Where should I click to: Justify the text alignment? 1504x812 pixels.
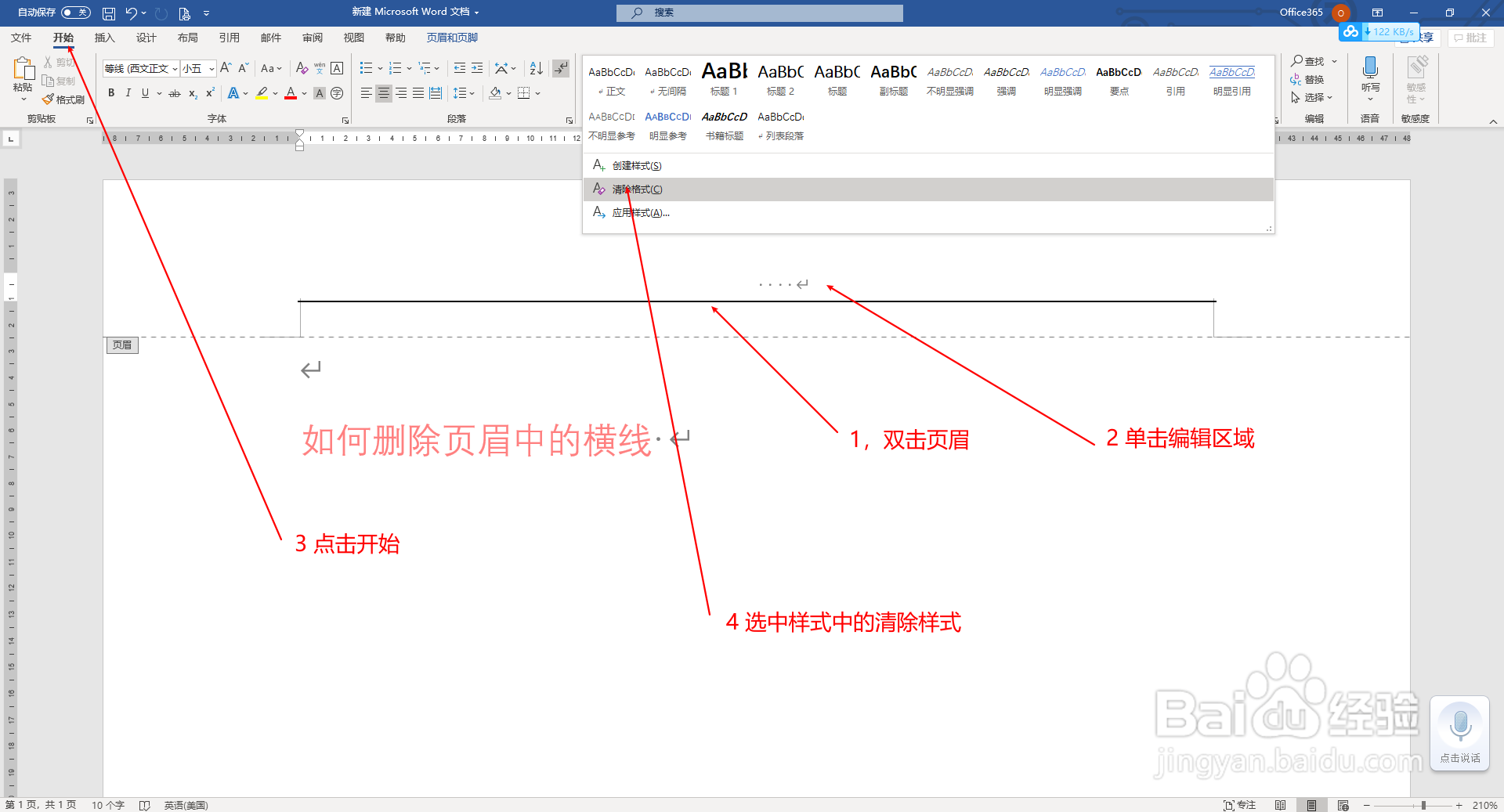(x=418, y=93)
